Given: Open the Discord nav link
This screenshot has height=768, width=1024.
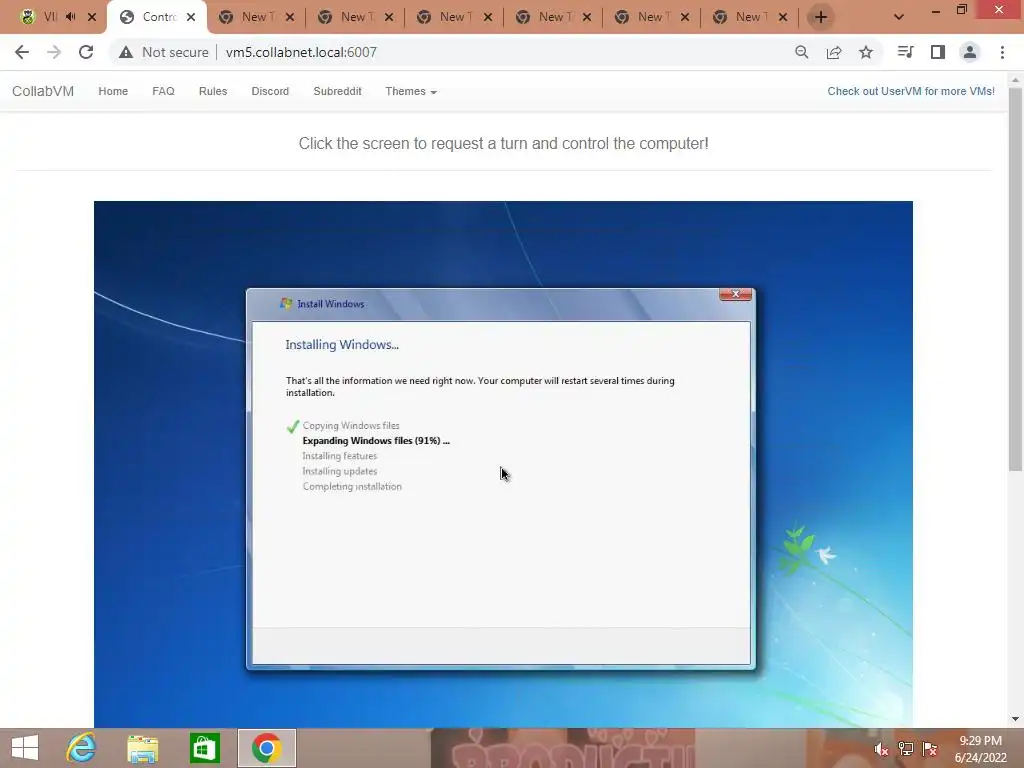Looking at the screenshot, I should click(270, 91).
